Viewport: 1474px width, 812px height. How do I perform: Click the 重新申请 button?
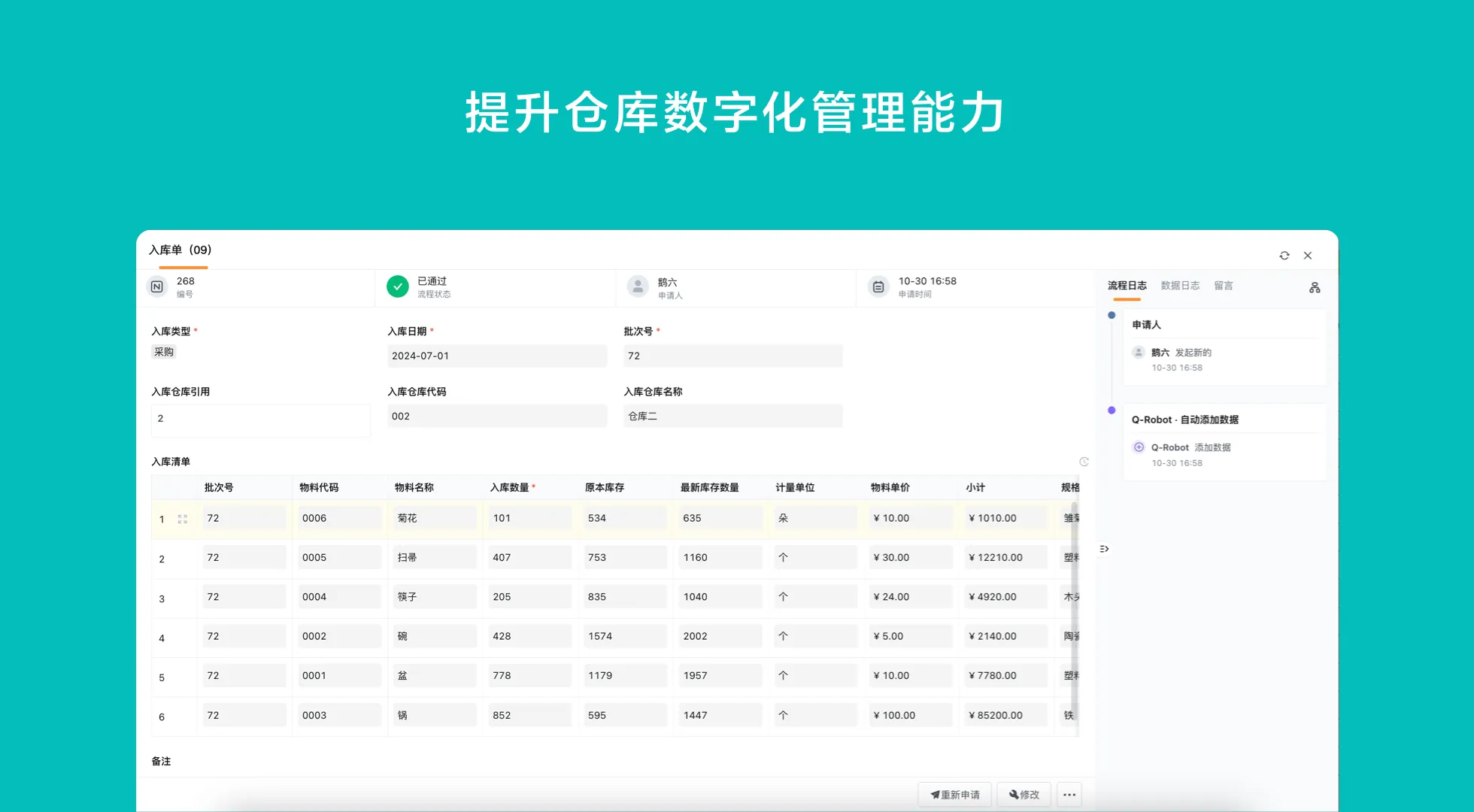(954, 795)
